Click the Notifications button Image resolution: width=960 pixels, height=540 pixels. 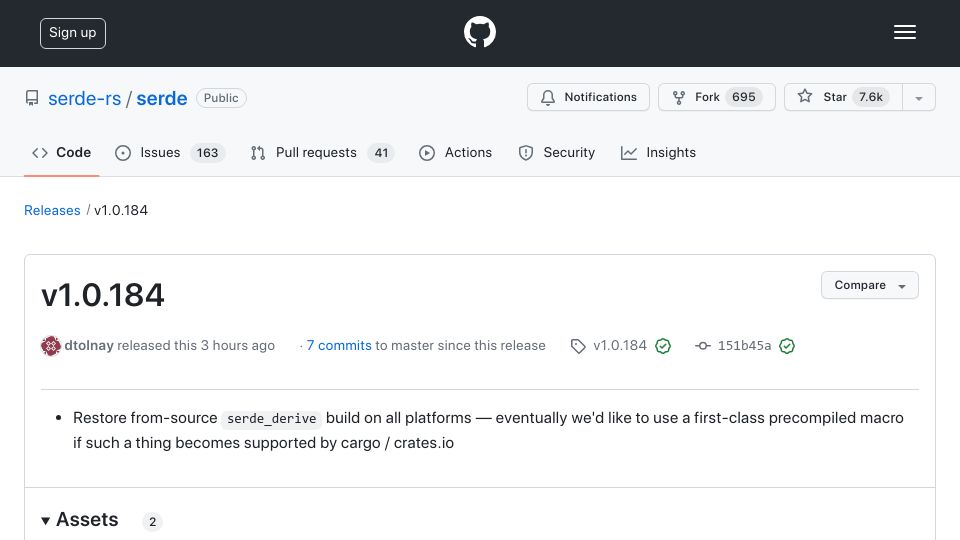click(588, 97)
